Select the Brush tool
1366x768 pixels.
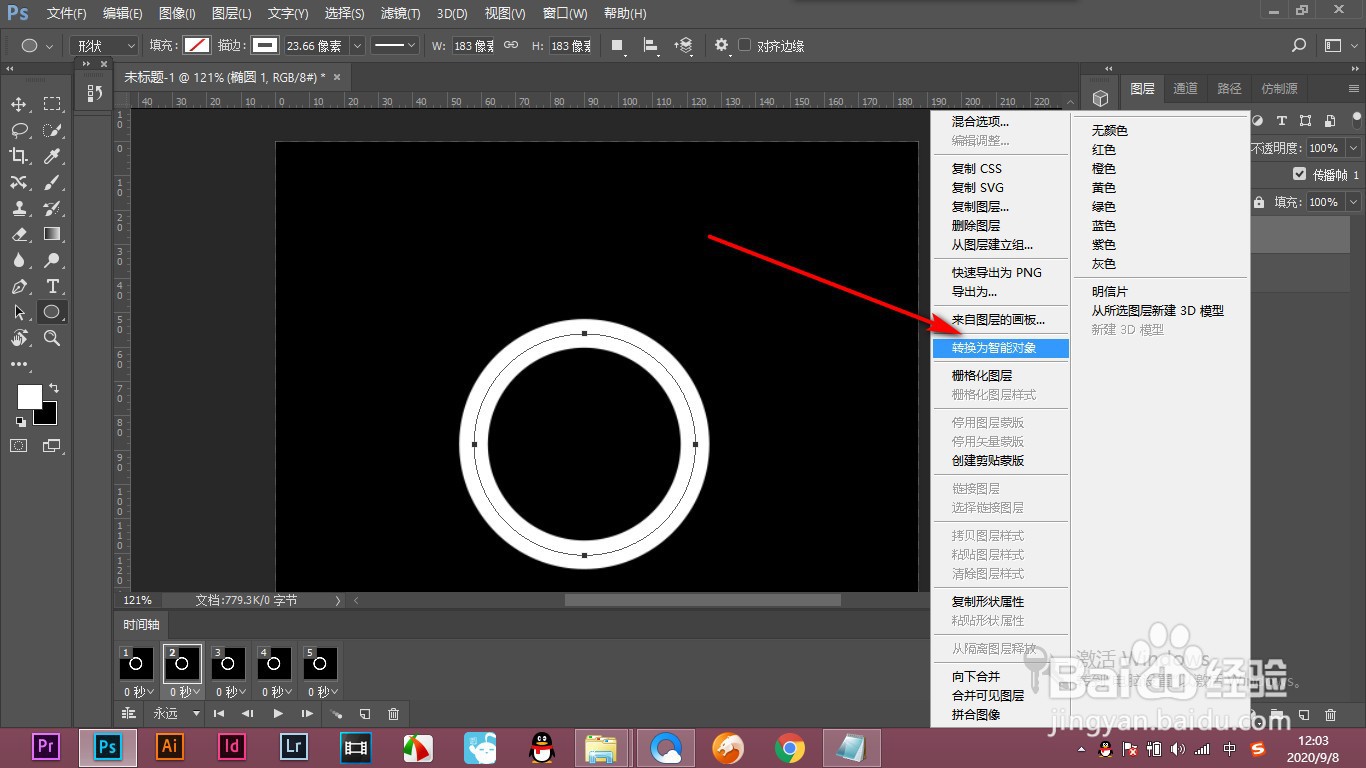coord(52,182)
